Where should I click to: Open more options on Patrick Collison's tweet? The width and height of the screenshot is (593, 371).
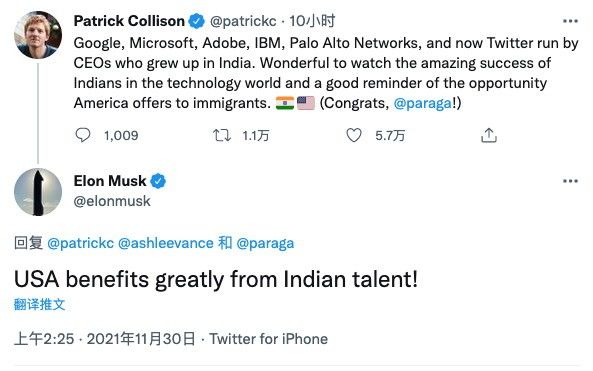pos(570,21)
